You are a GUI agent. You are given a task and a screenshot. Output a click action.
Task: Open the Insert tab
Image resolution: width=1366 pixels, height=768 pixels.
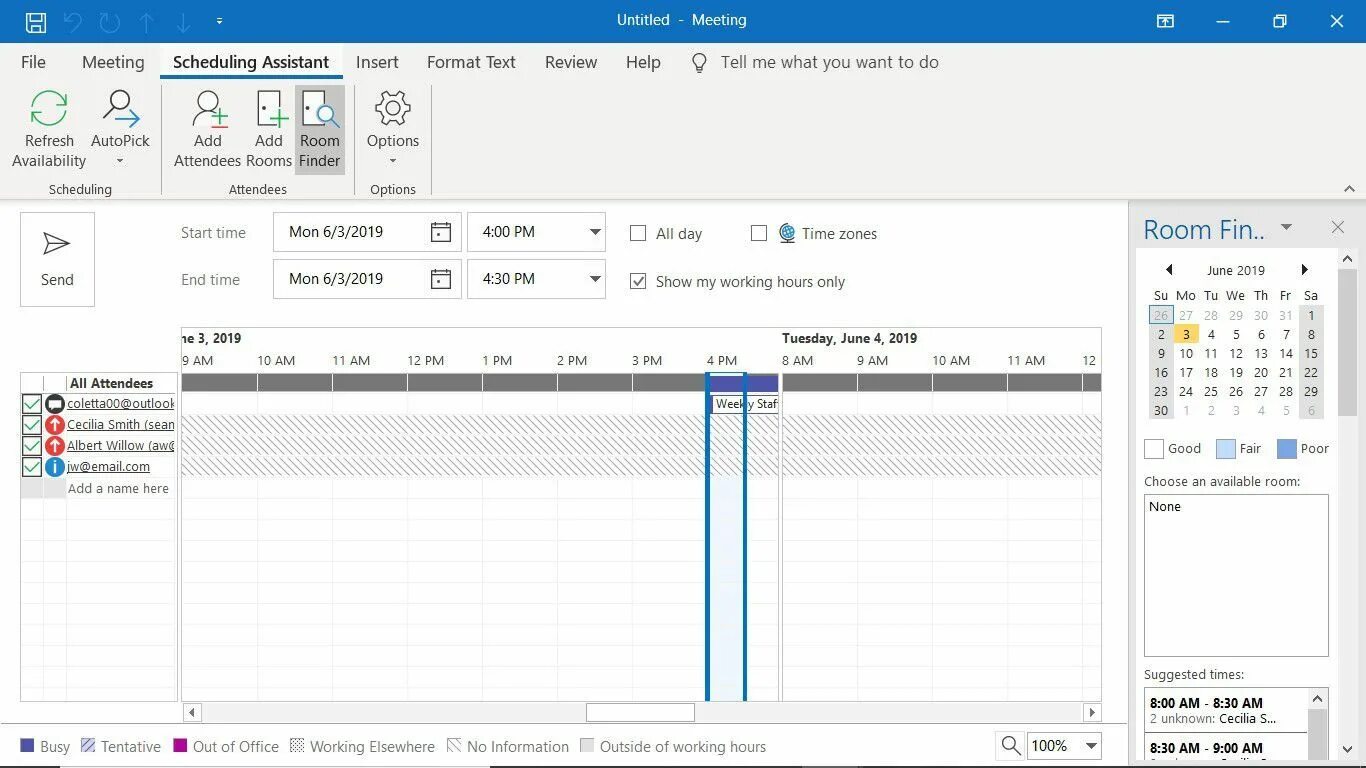click(x=377, y=62)
